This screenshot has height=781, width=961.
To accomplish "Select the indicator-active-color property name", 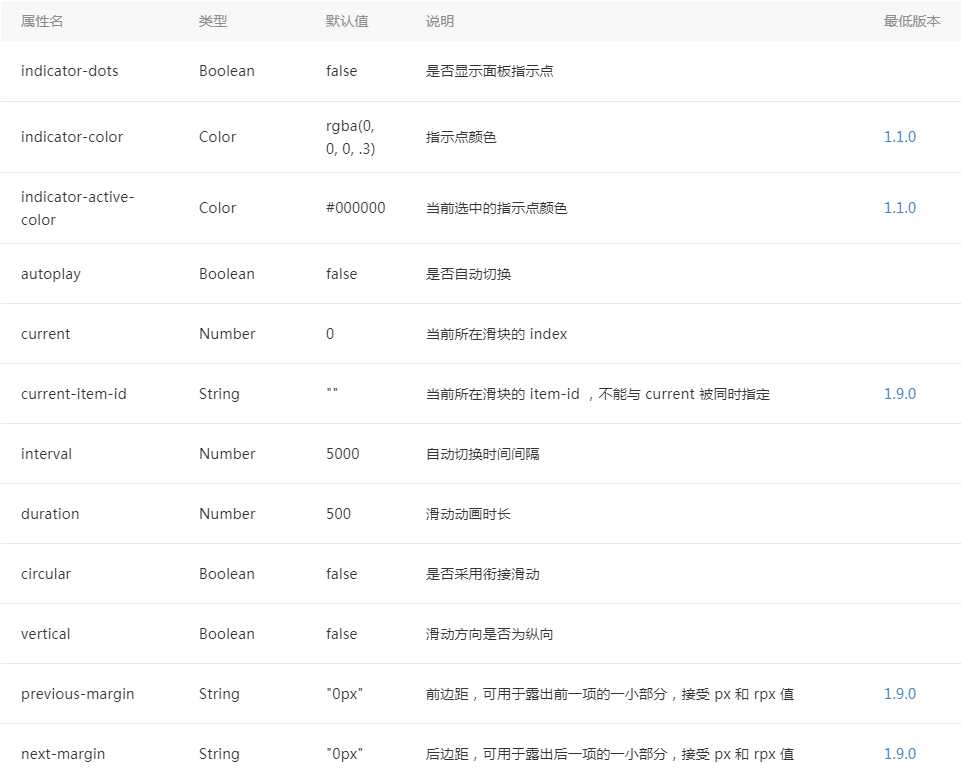I will [x=77, y=208].
